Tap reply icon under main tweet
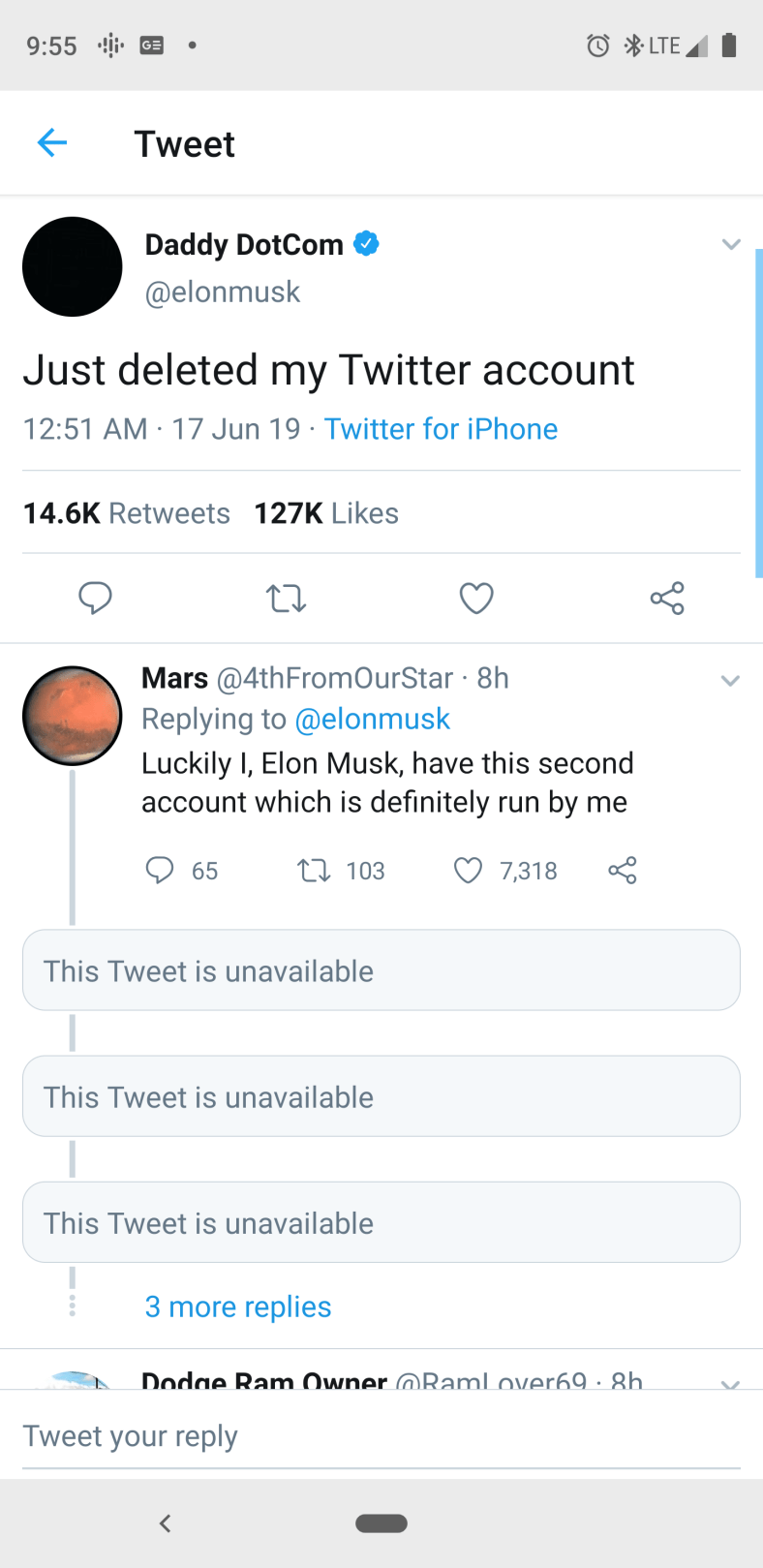The height and width of the screenshot is (1568, 763). 95,598
